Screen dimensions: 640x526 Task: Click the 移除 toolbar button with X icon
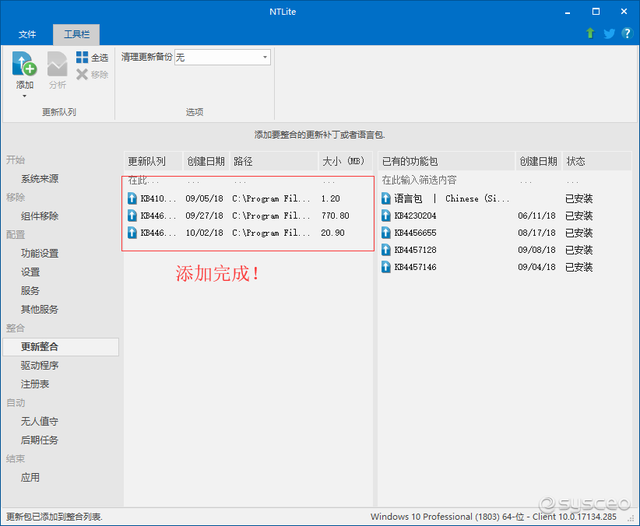(92, 75)
